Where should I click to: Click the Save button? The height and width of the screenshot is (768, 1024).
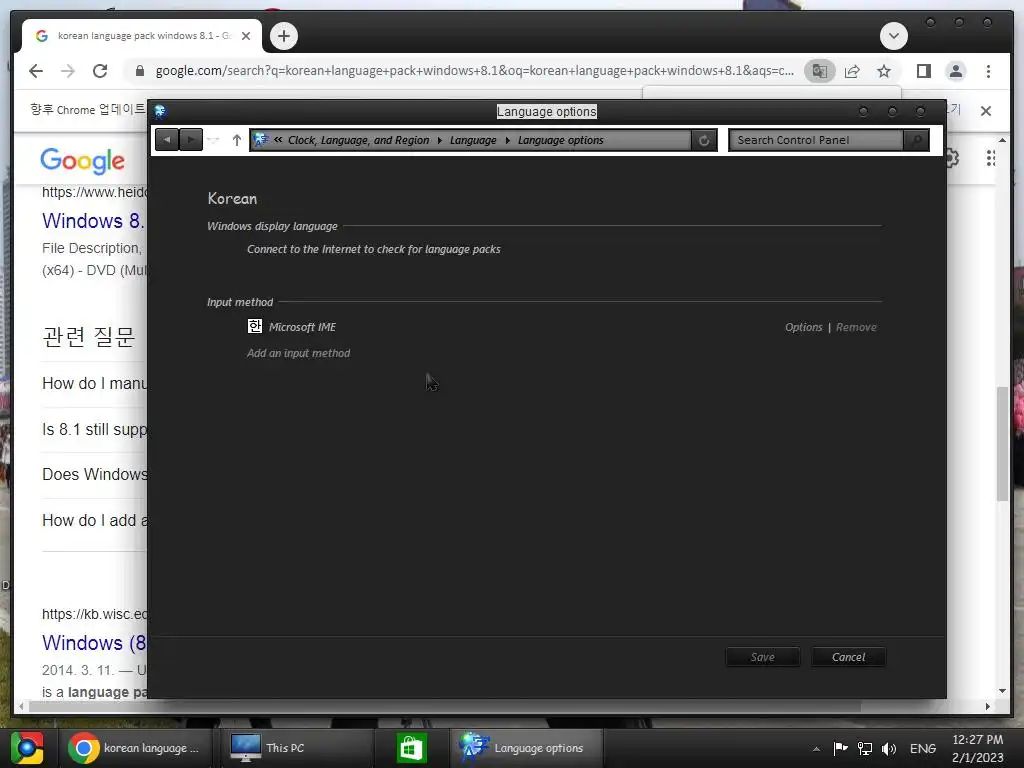point(763,657)
